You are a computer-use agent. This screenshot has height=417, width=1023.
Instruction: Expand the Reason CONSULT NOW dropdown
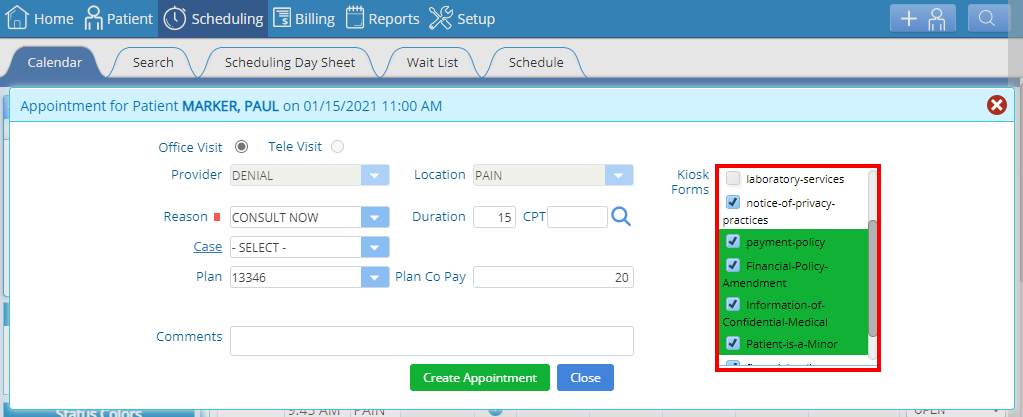tap(374, 217)
